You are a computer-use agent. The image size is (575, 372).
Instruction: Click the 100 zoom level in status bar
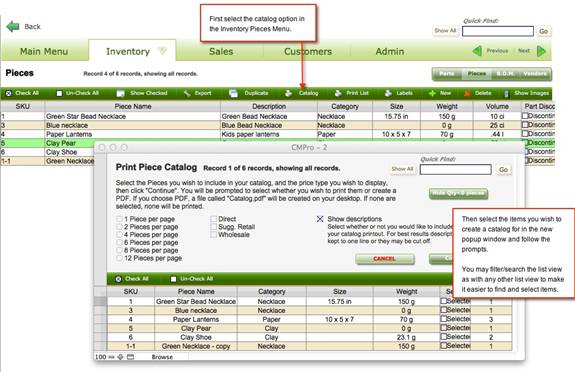pos(100,357)
